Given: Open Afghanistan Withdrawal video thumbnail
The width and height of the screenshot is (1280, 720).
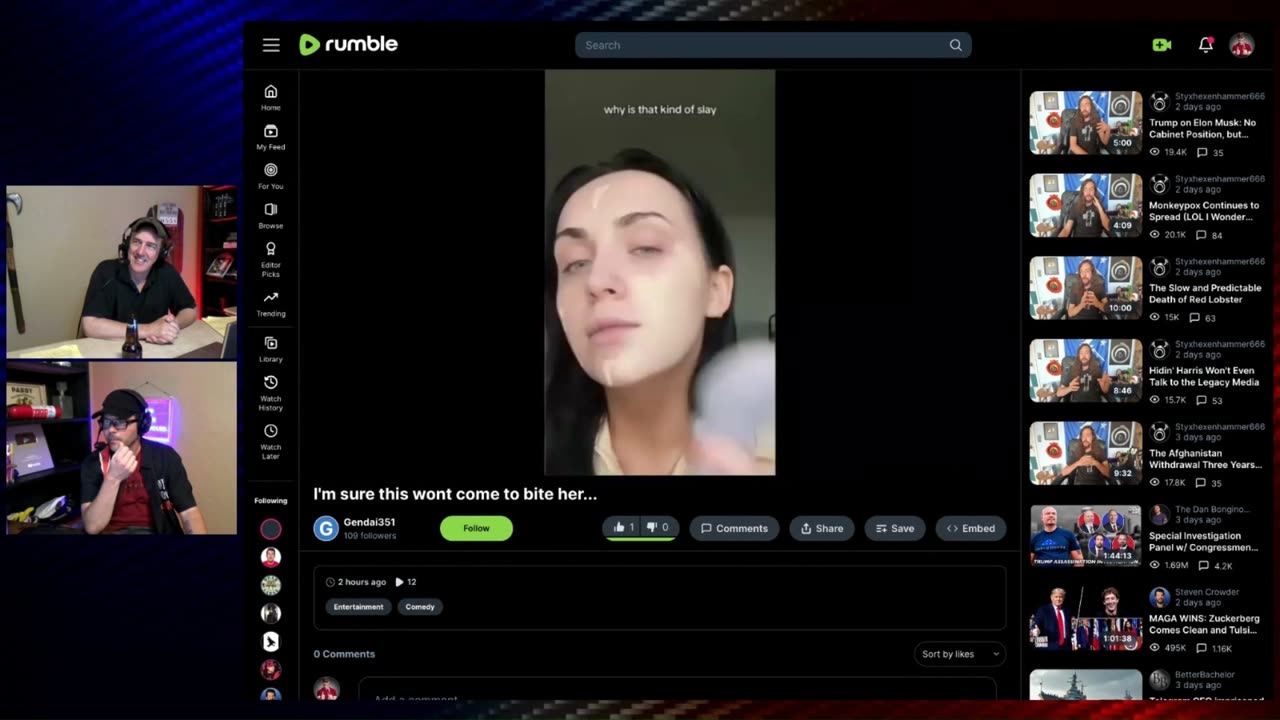Looking at the screenshot, I should click(1086, 453).
